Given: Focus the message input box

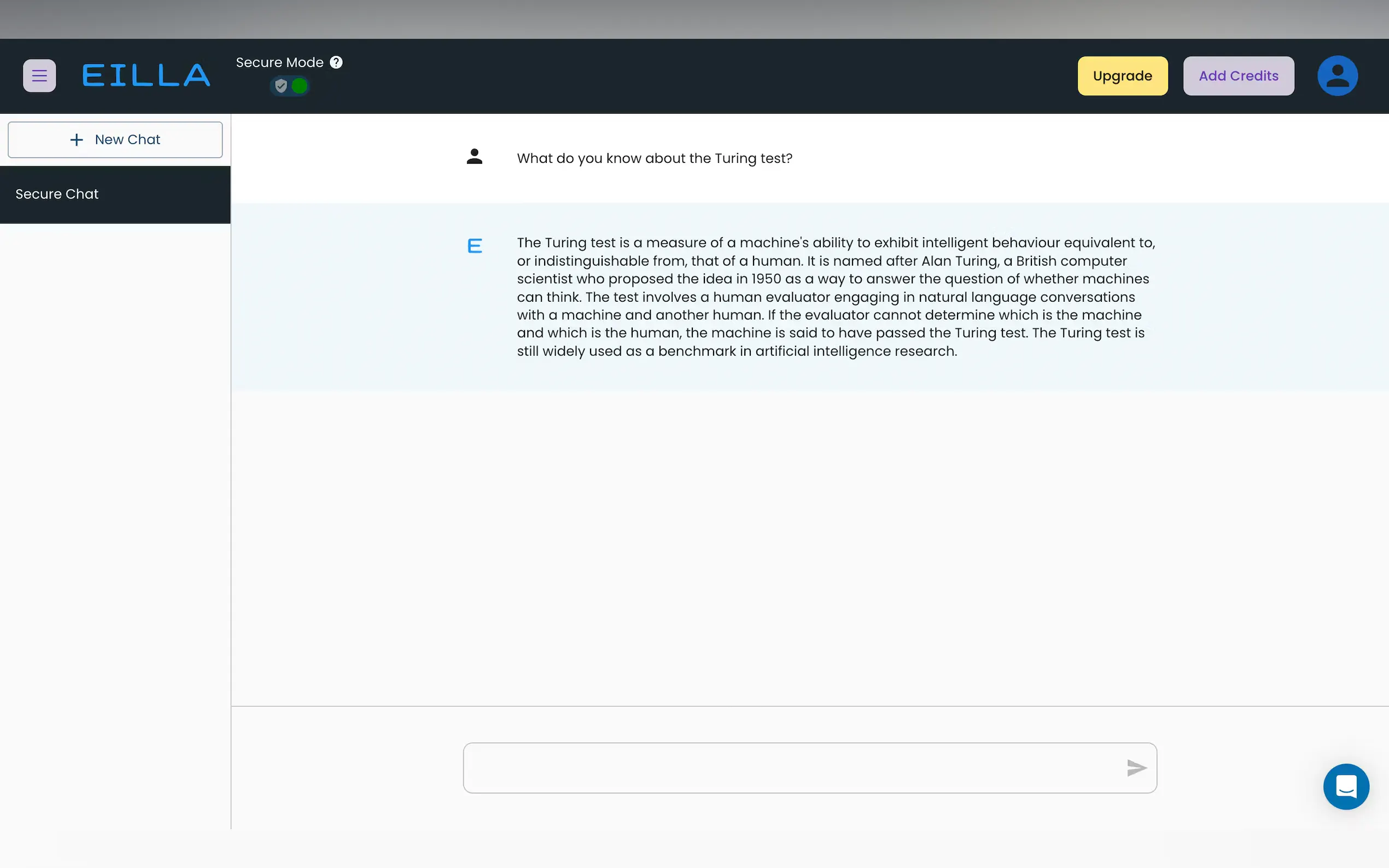Looking at the screenshot, I should [792, 767].
